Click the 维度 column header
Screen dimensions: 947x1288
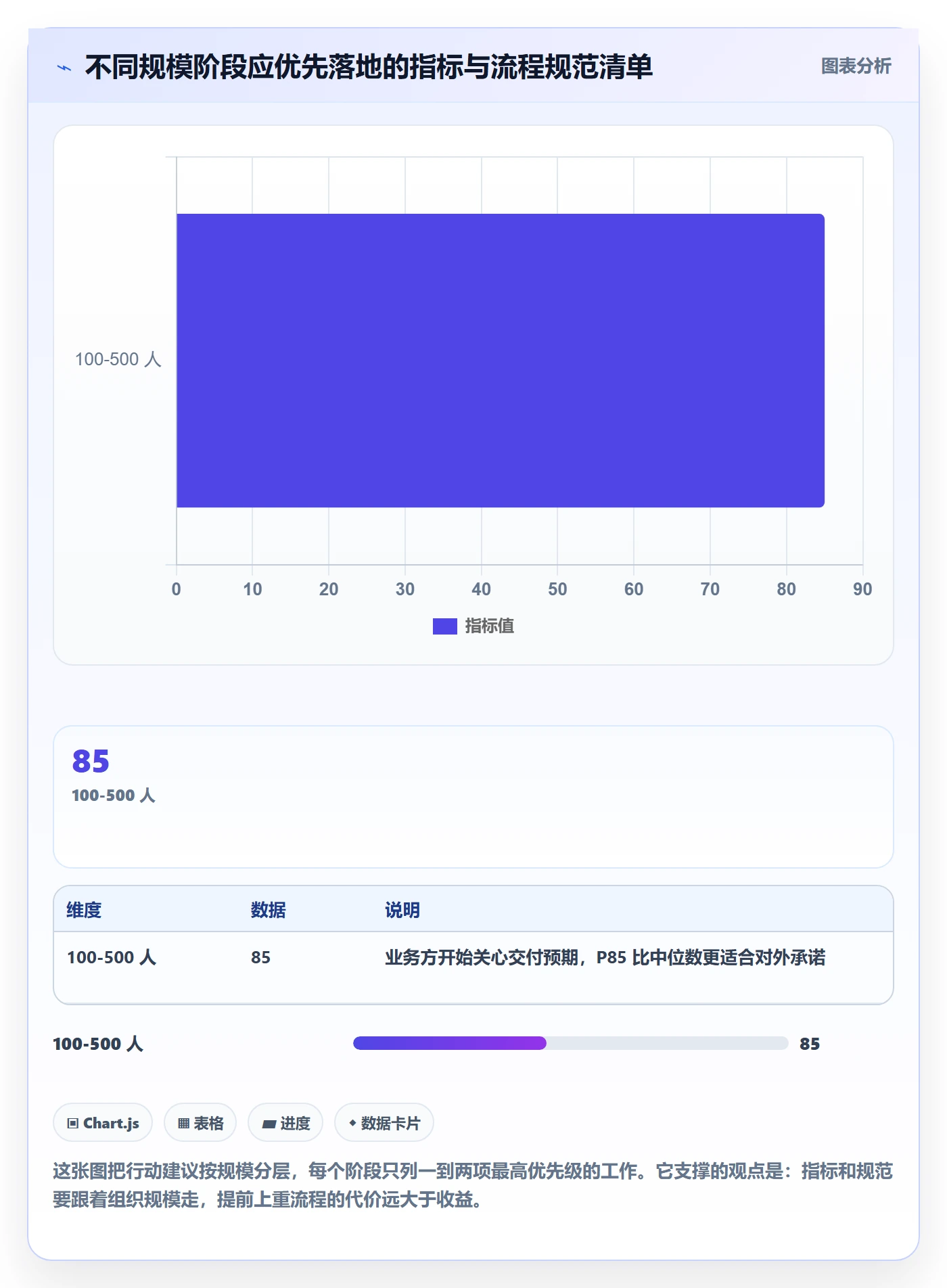pyautogui.click(x=84, y=910)
